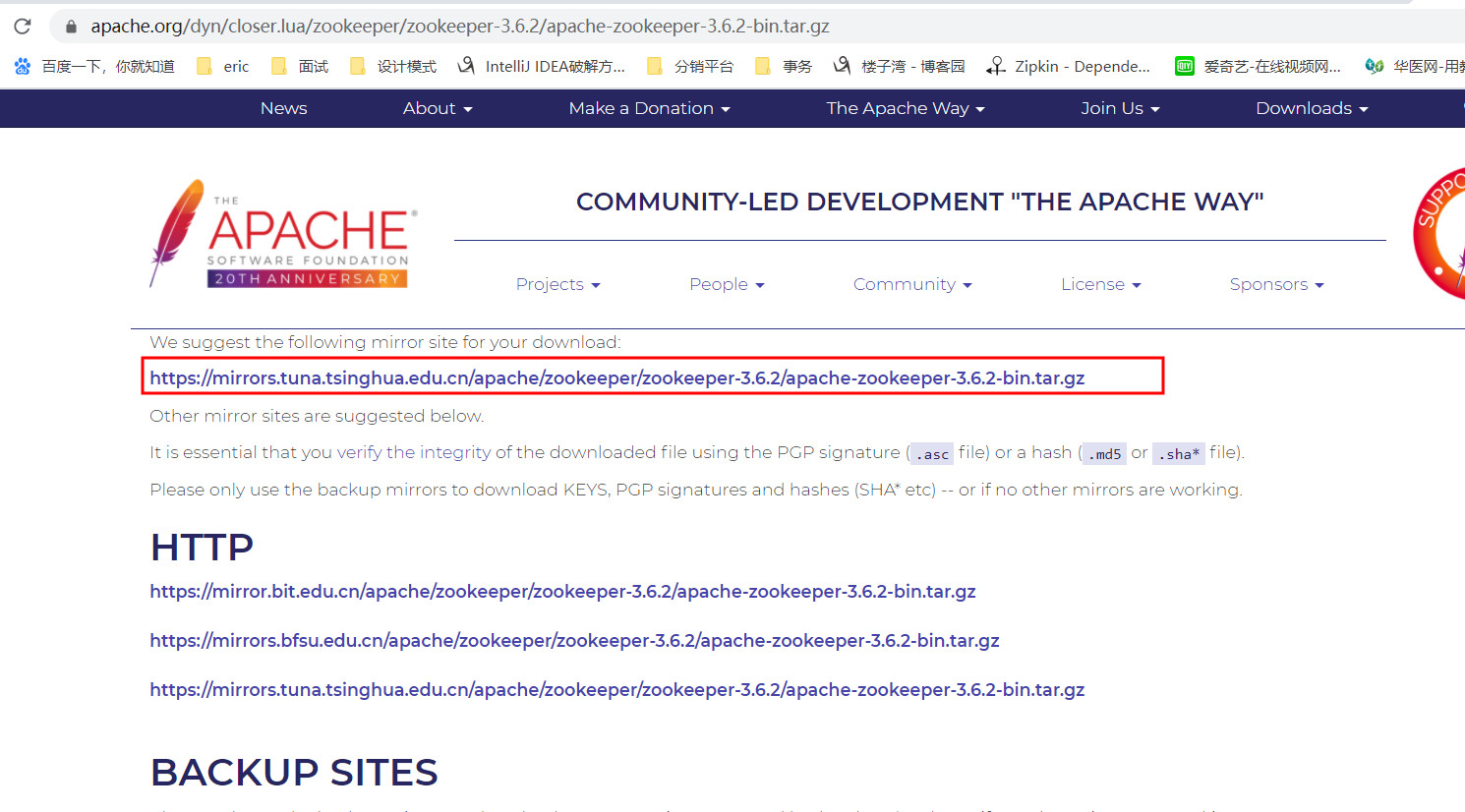Expand the Projects dropdown
Screen dimensions: 1465x812
tap(558, 284)
